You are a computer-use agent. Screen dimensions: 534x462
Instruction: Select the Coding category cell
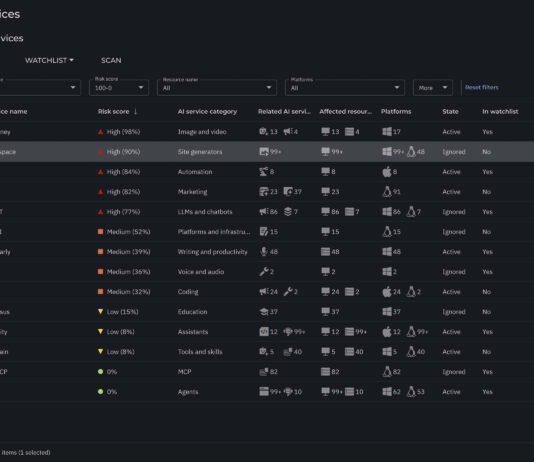pyautogui.click(x=188, y=292)
